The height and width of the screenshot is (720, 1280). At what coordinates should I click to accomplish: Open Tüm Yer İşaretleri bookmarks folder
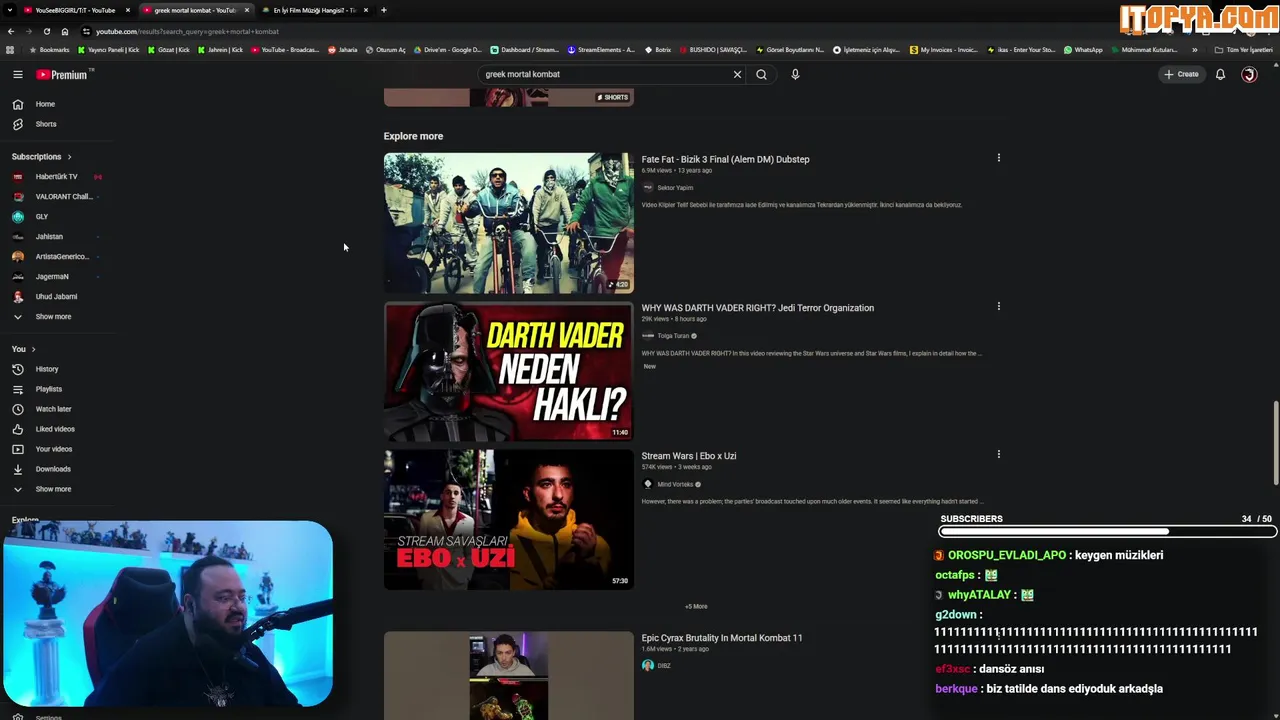pyautogui.click(x=1243, y=50)
